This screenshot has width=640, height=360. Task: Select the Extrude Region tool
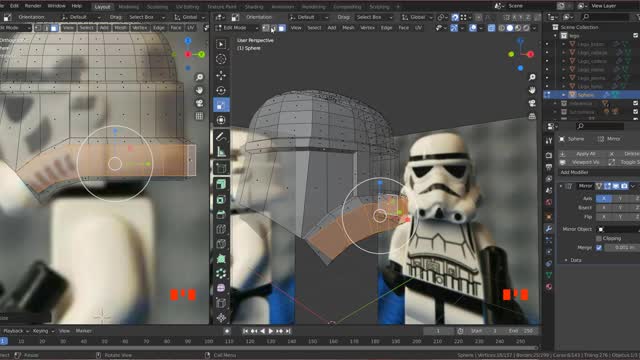[221, 184]
